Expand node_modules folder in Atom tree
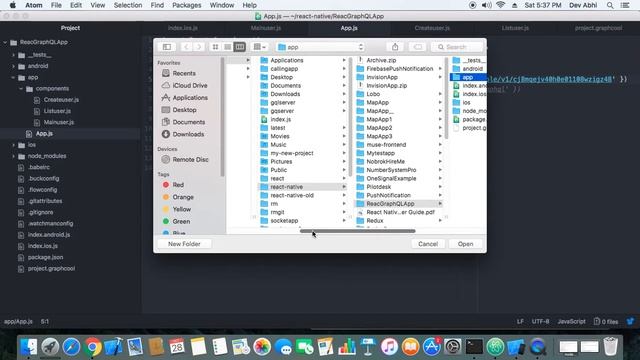The image size is (640, 360). [13, 156]
